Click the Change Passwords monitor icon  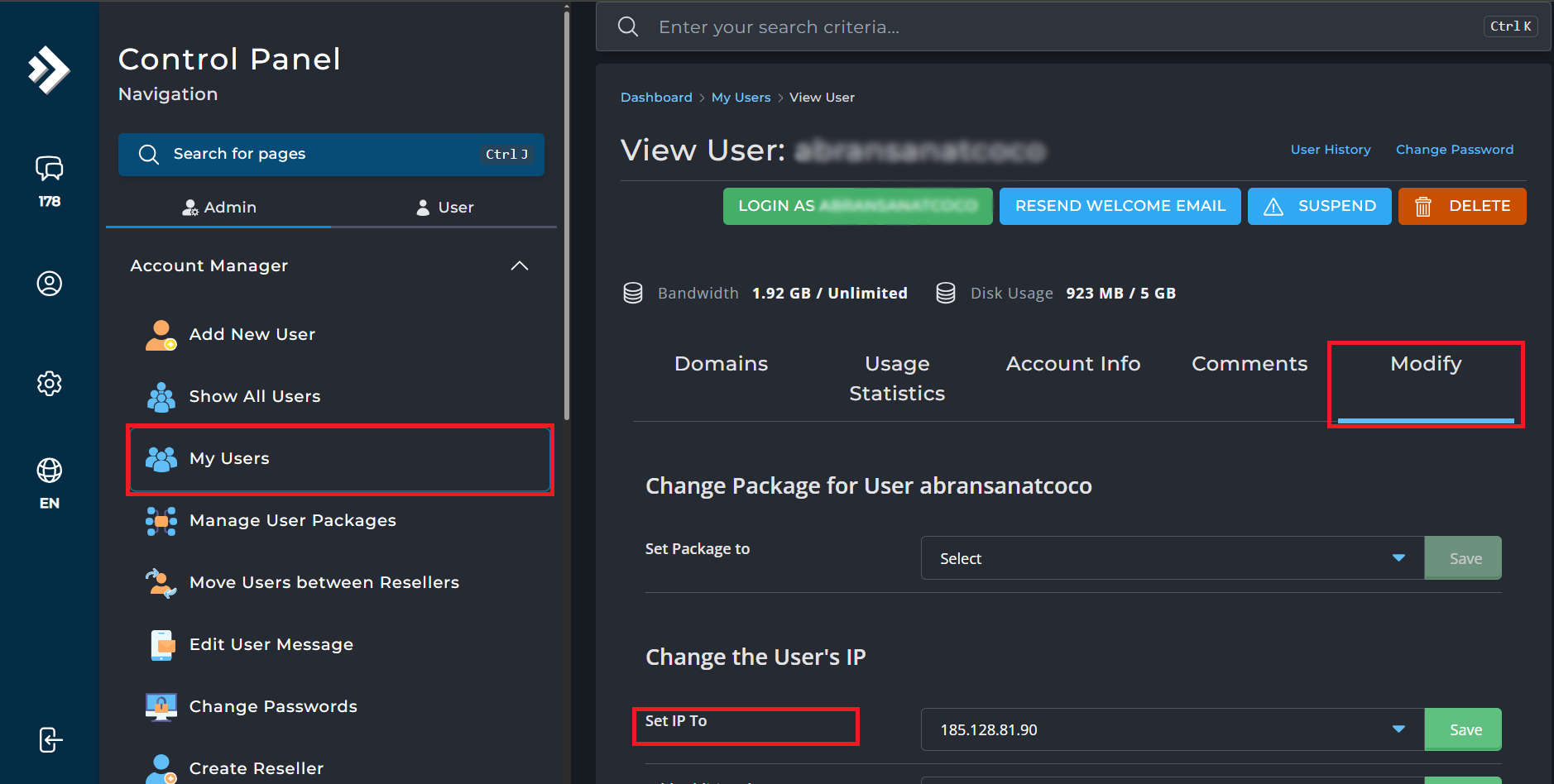(161, 707)
